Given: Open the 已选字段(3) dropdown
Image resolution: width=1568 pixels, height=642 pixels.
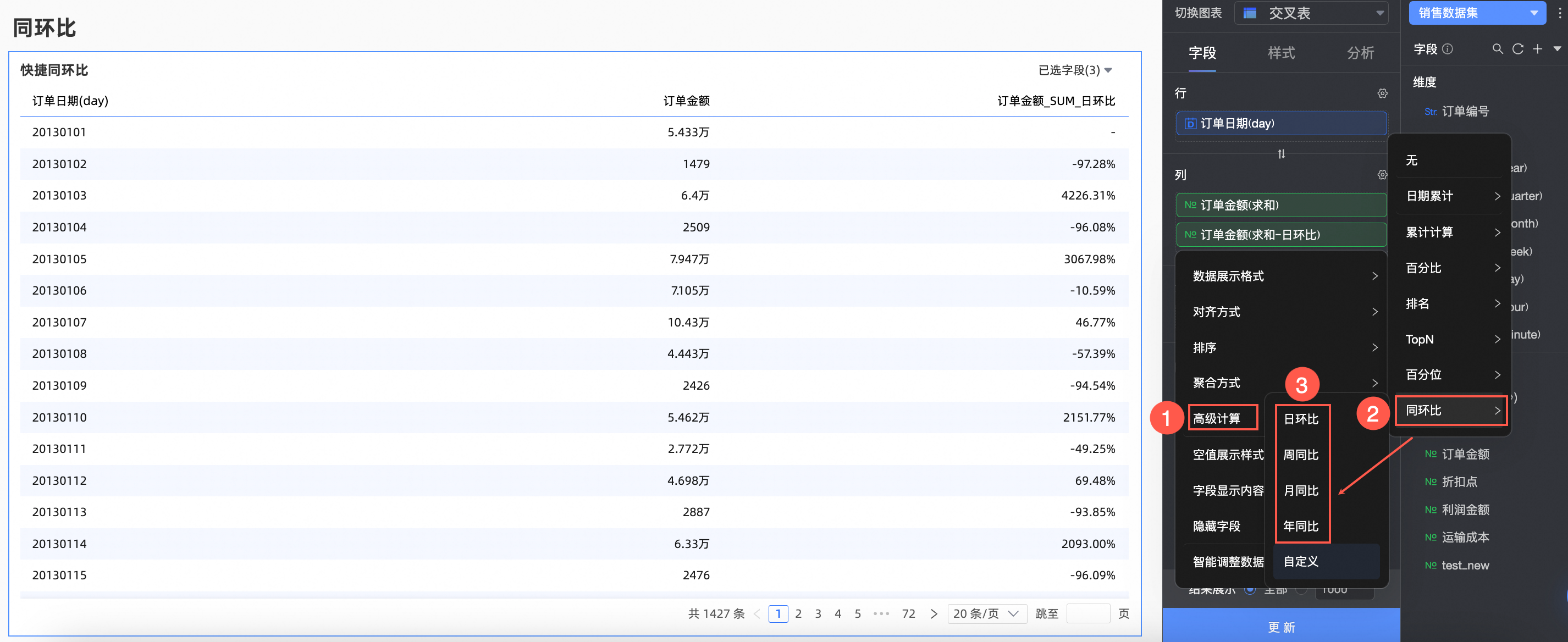Looking at the screenshot, I should (1075, 70).
